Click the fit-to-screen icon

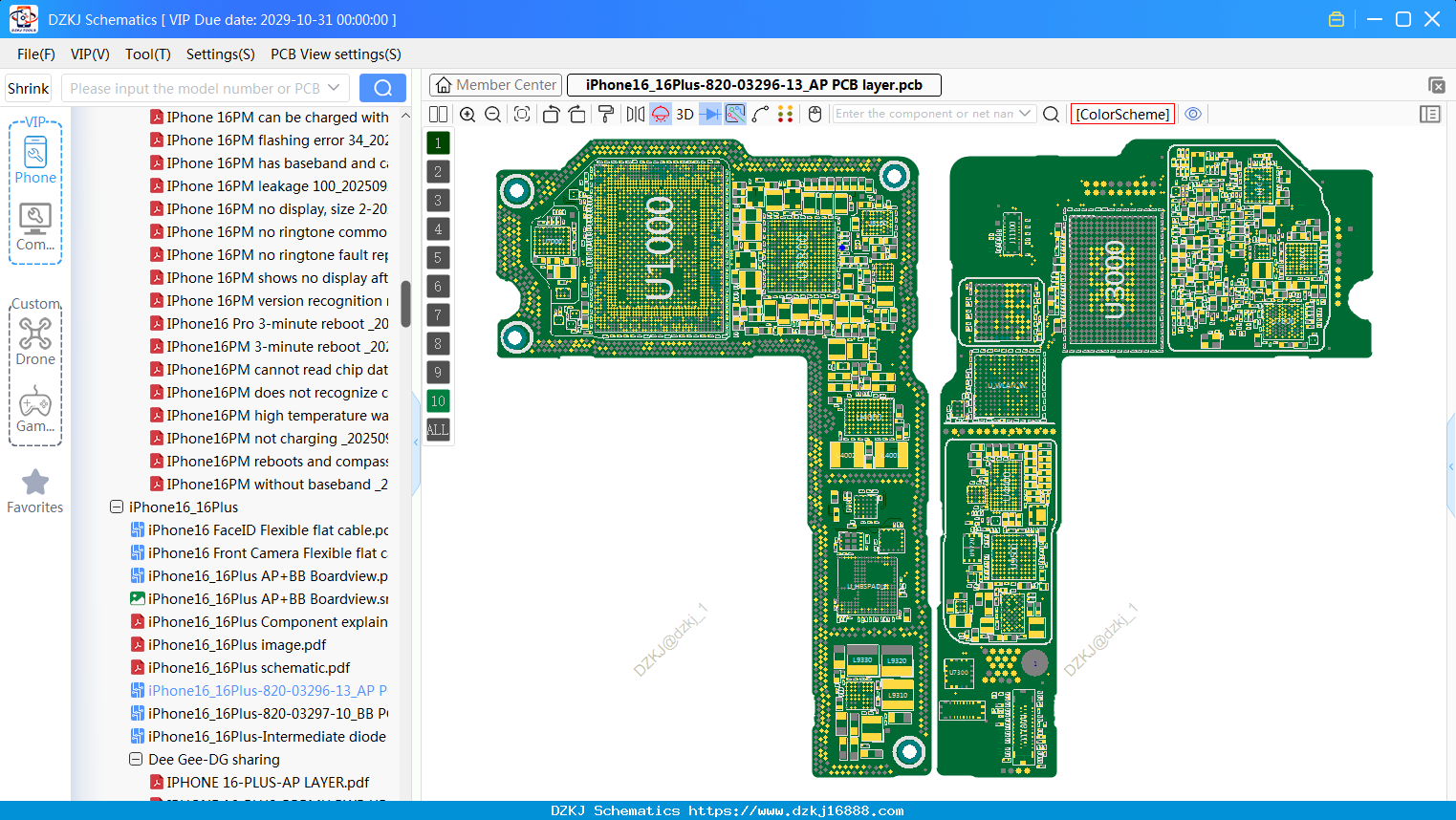click(x=522, y=114)
